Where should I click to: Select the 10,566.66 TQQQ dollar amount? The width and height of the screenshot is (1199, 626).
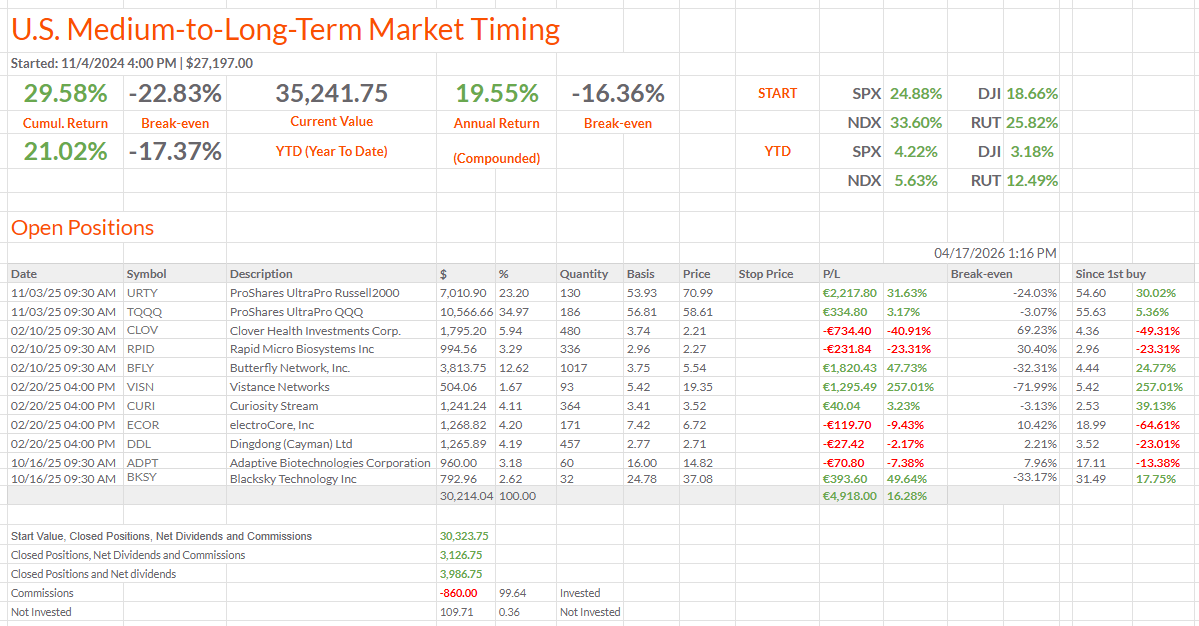click(x=466, y=312)
